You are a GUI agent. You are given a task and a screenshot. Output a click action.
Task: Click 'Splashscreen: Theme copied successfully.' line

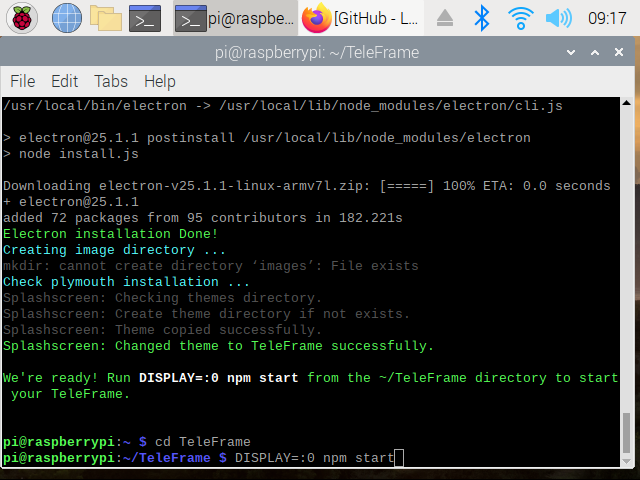[x=162, y=330]
